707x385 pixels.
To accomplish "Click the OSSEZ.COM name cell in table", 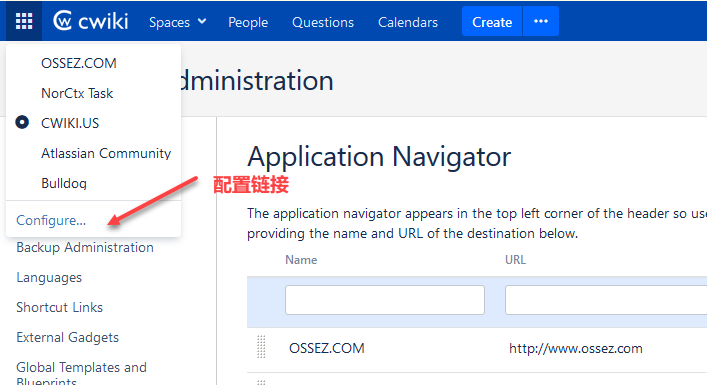I will tap(327, 348).
